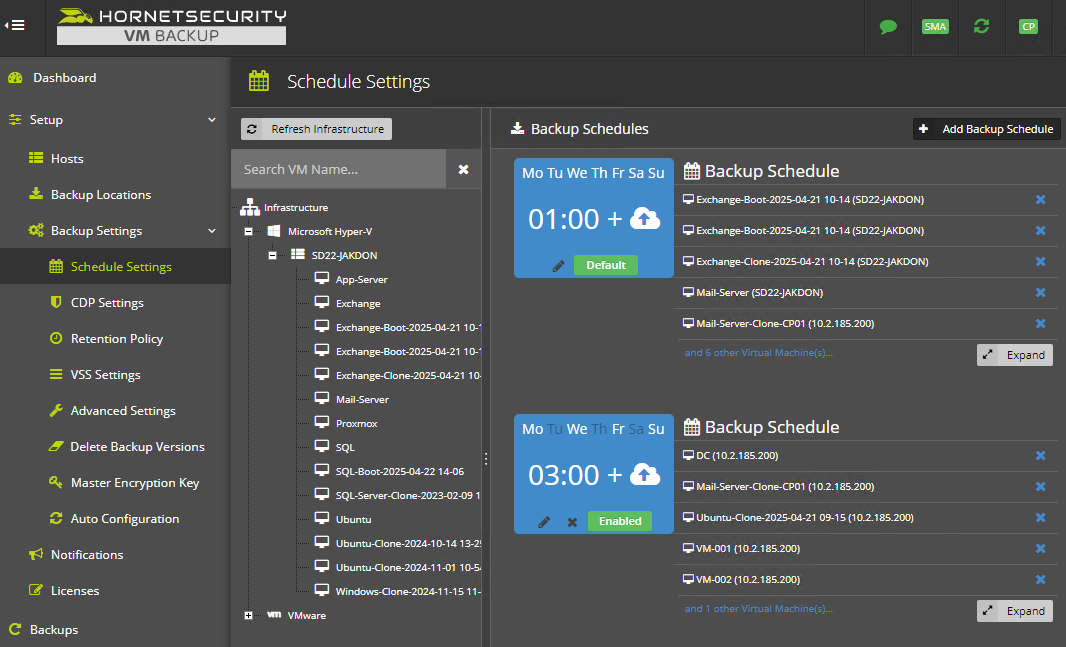Click the green sync icon near top right

(x=981, y=26)
